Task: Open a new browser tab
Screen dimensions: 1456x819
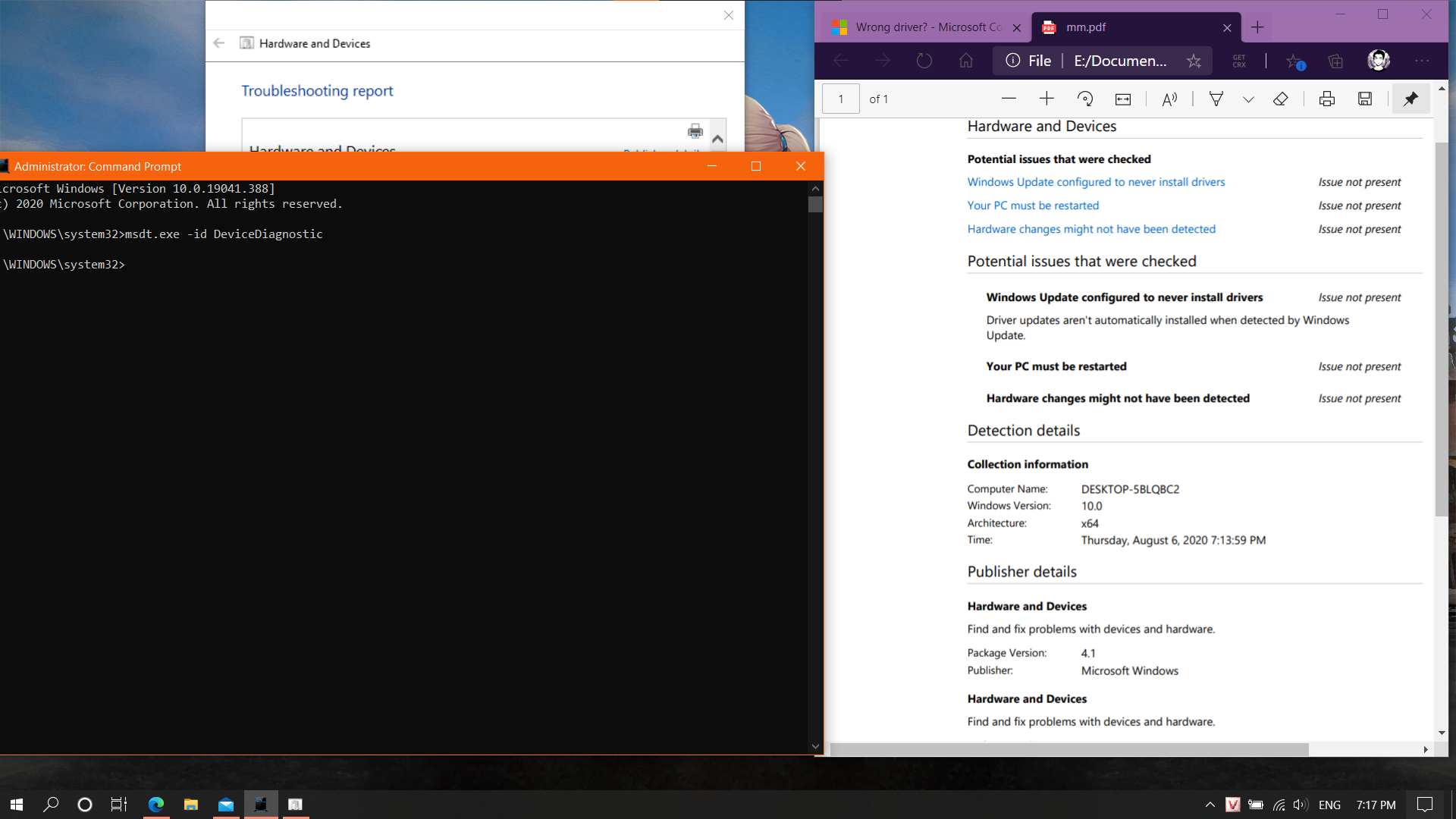Action: tap(1257, 27)
